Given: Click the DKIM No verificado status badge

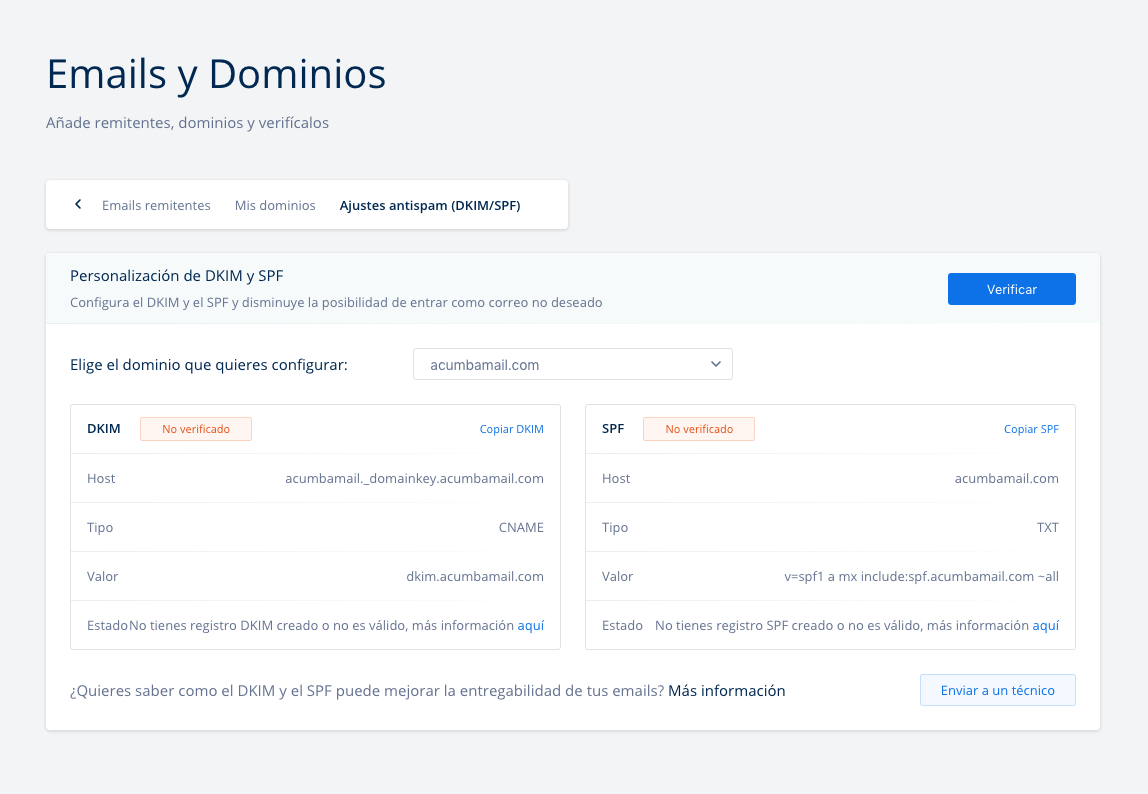Looking at the screenshot, I should [196, 429].
